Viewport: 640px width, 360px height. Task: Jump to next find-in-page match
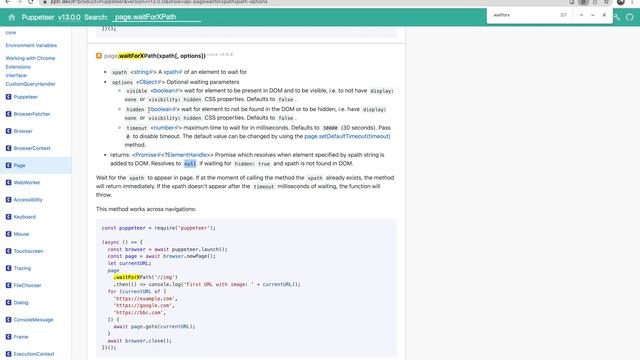click(593, 15)
